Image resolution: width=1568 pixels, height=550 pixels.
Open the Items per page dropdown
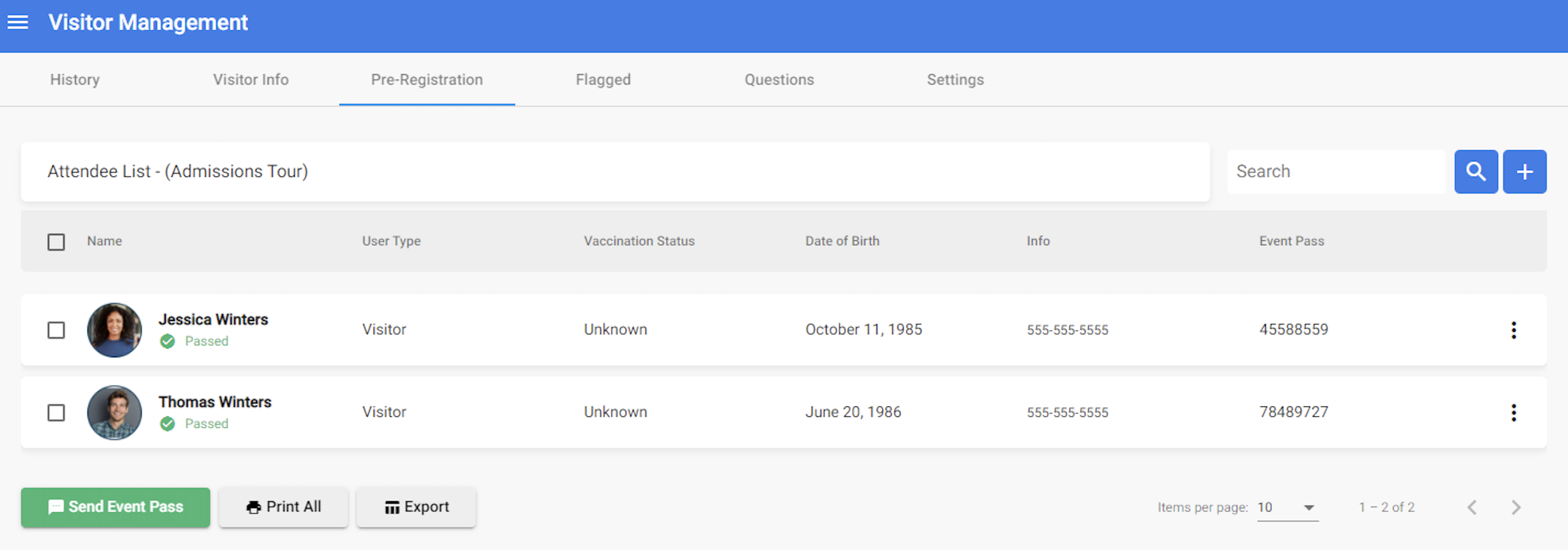click(1288, 508)
